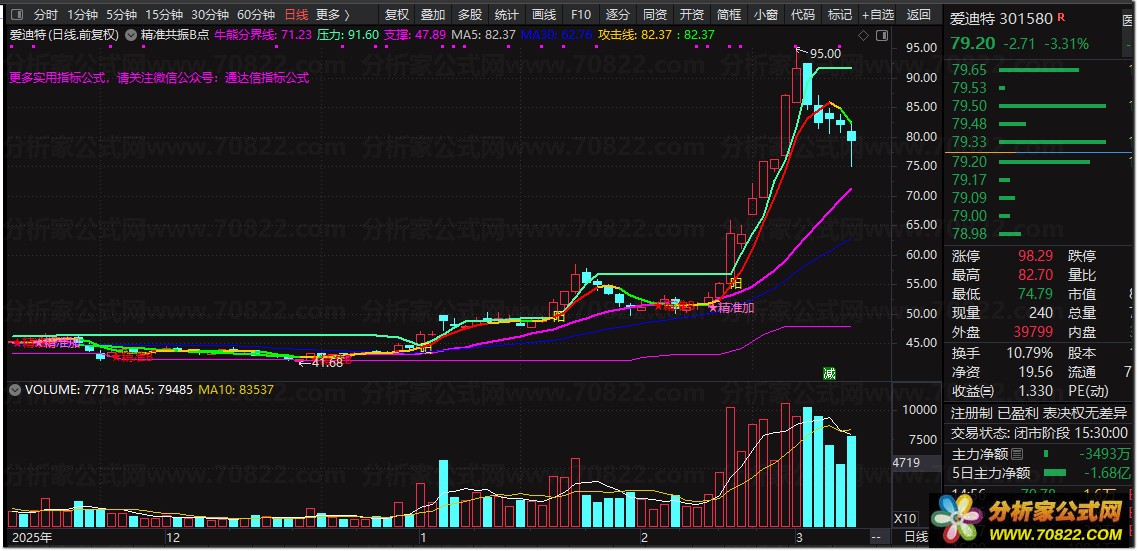The height and width of the screenshot is (551, 1139).
Task: Click the 复权 toolbar button
Action: [x=397, y=15]
